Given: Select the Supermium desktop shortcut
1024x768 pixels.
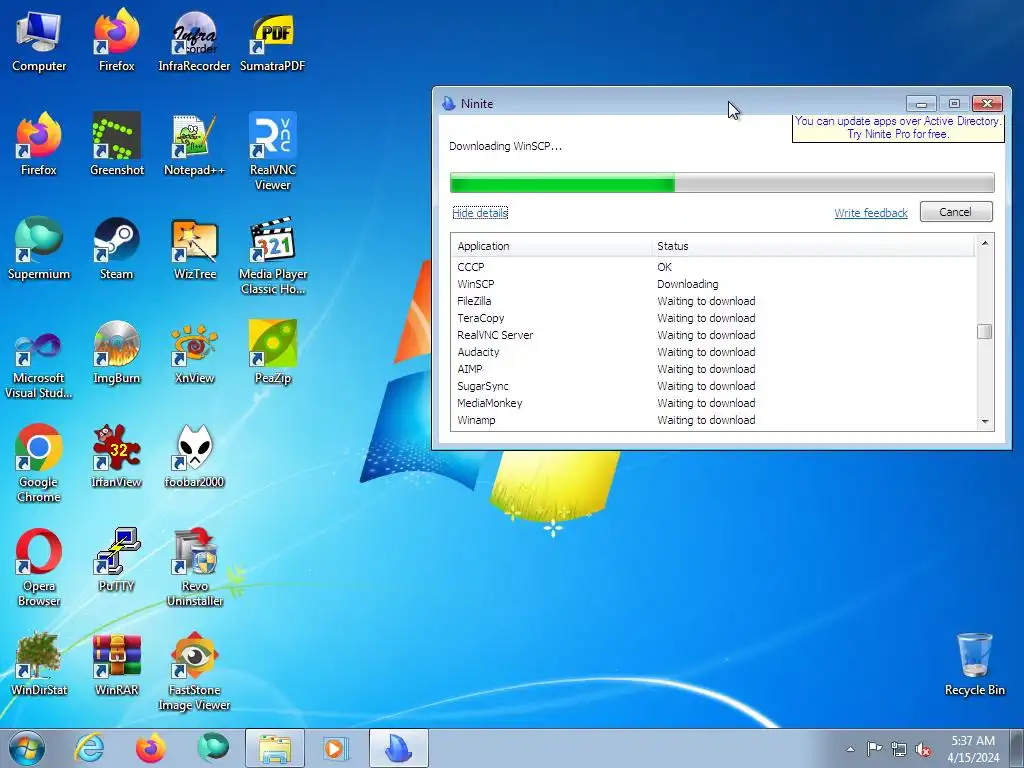Looking at the screenshot, I should tap(39, 249).
